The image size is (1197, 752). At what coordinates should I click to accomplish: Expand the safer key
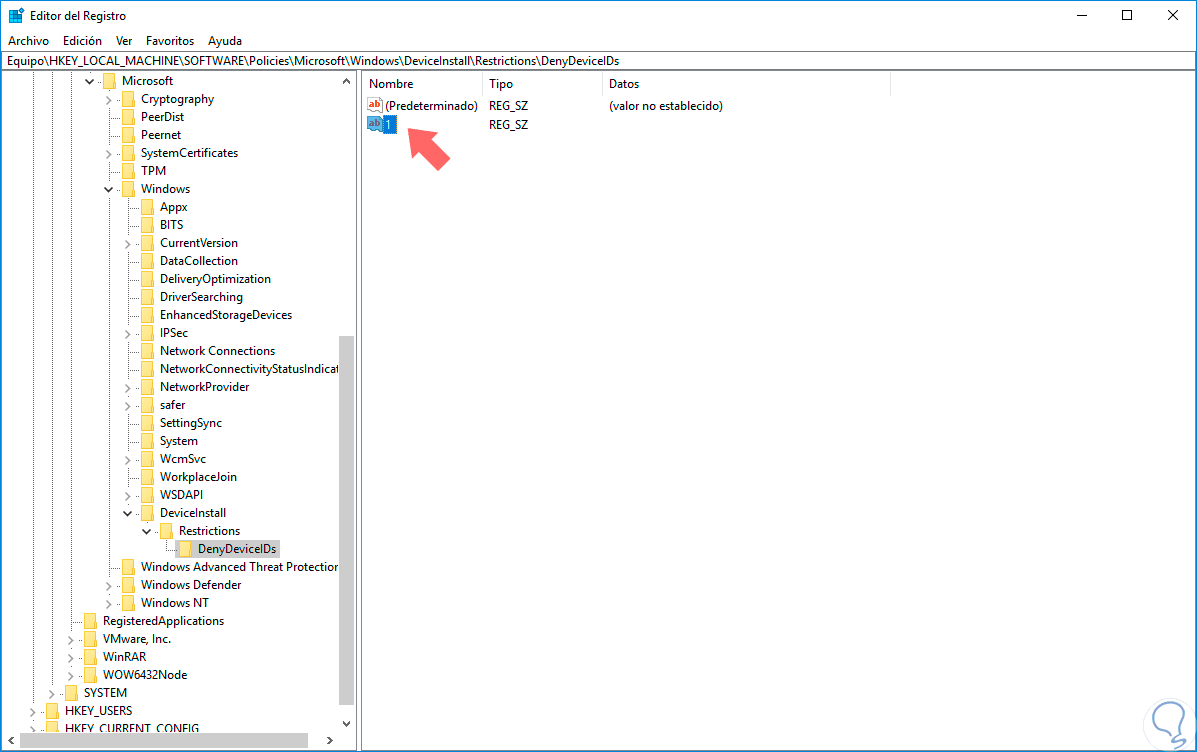point(127,406)
